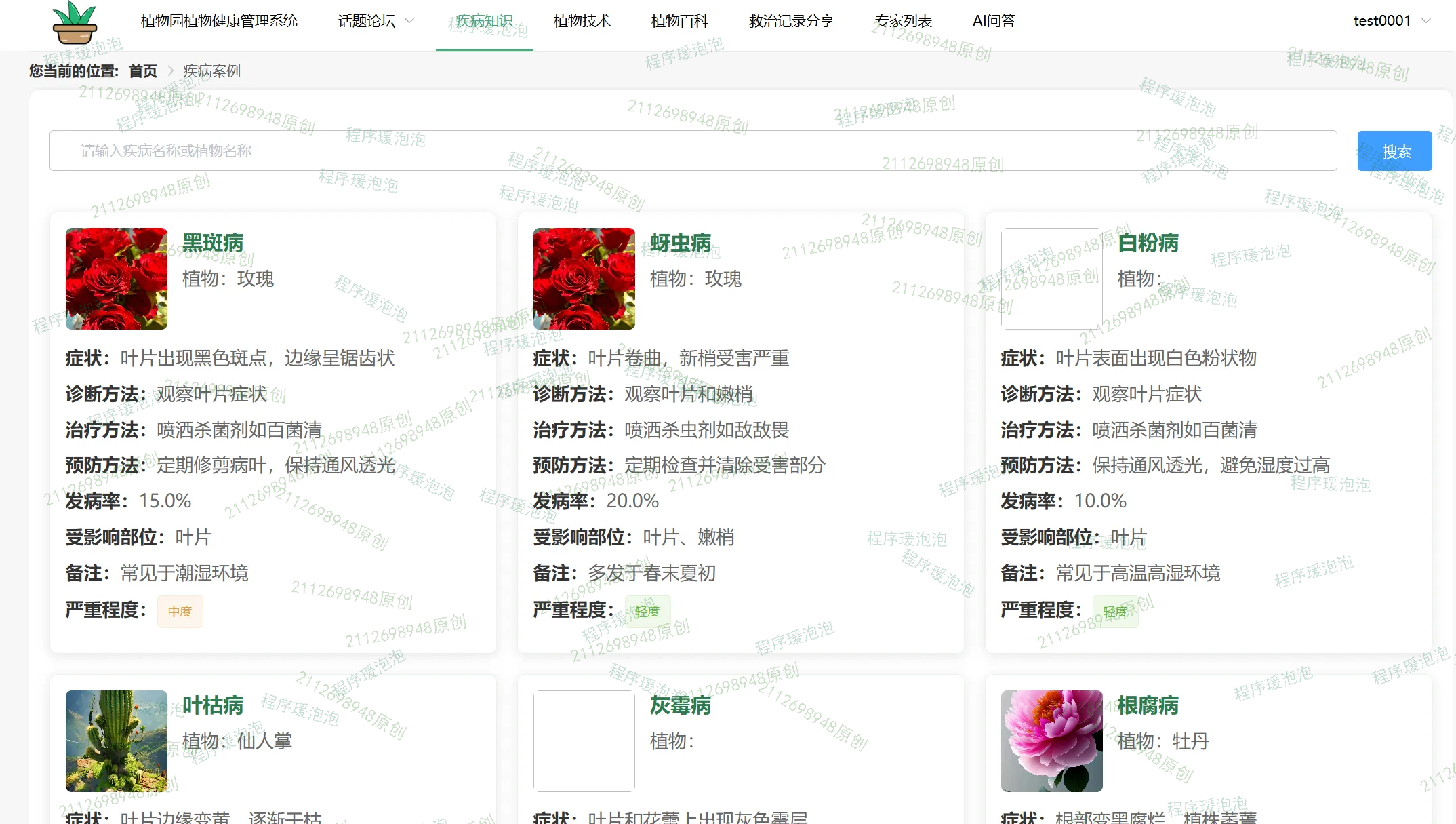Click the 中度 severity tag

coord(180,611)
